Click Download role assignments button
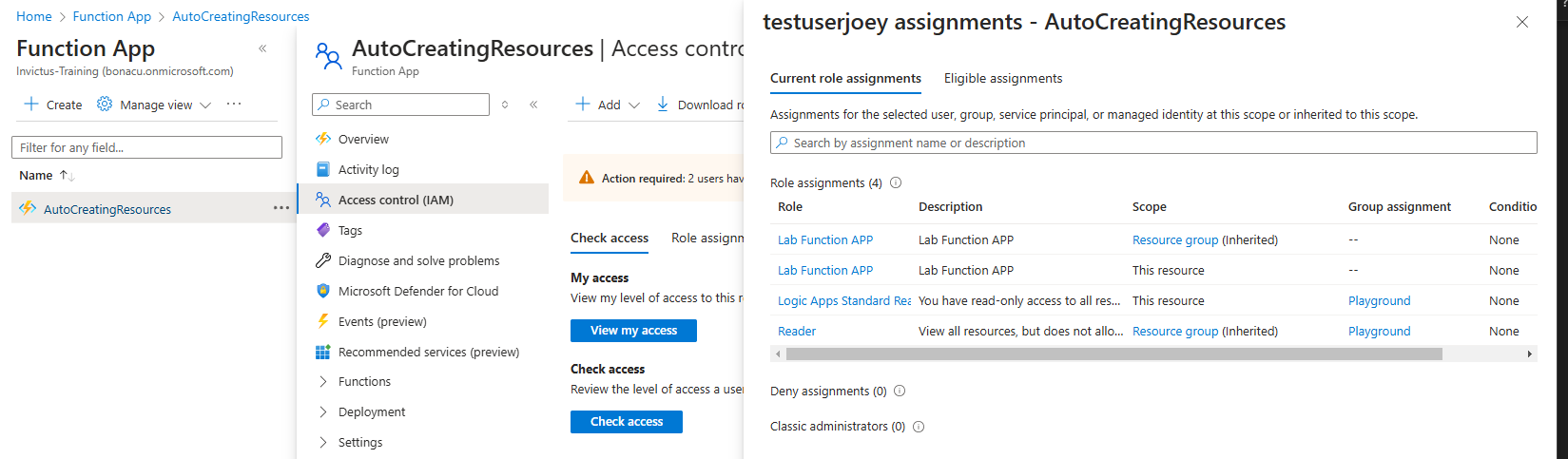The width and height of the screenshot is (1568, 459). [701, 105]
